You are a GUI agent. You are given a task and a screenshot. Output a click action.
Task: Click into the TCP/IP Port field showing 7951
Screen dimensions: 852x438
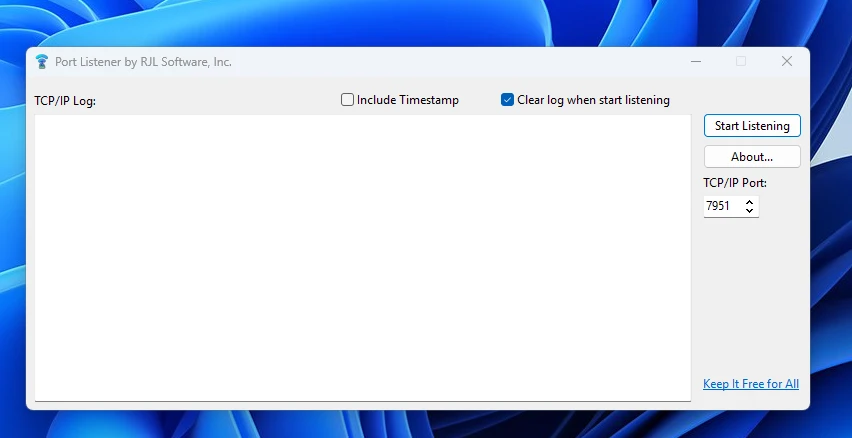tap(720, 207)
